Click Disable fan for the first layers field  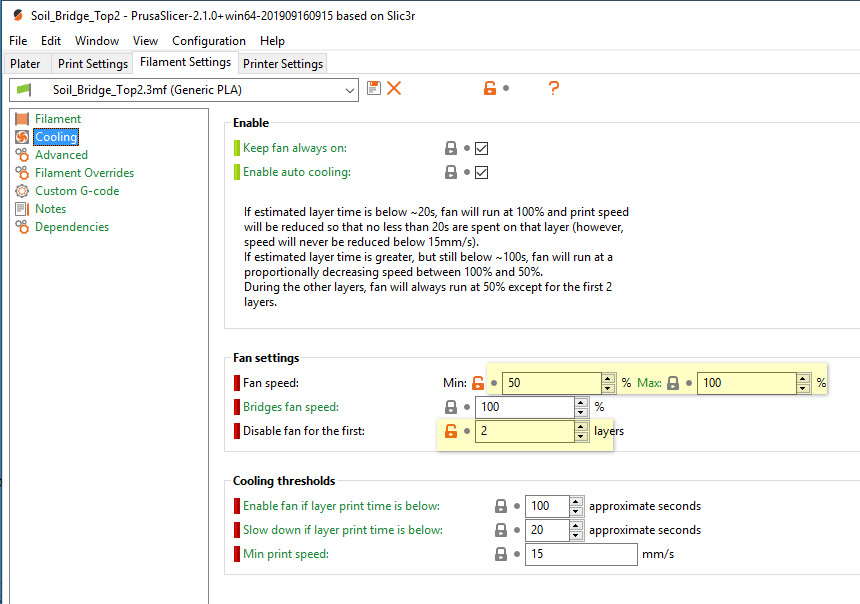pyautogui.click(x=525, y=431)
